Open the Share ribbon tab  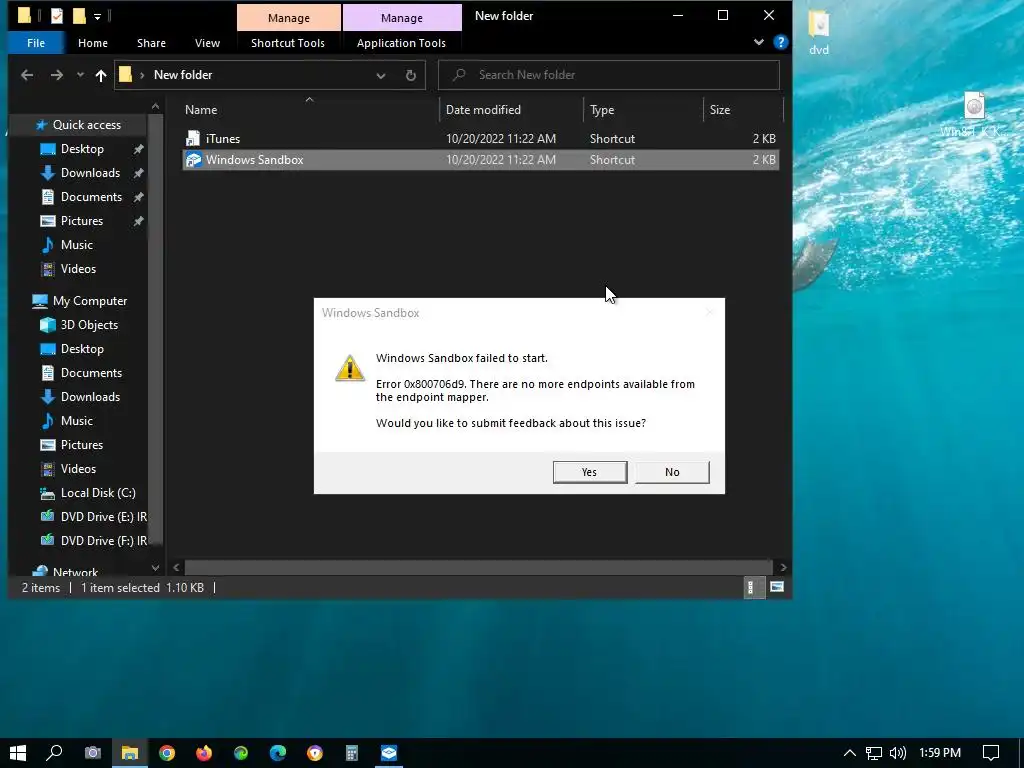point(151,43)
